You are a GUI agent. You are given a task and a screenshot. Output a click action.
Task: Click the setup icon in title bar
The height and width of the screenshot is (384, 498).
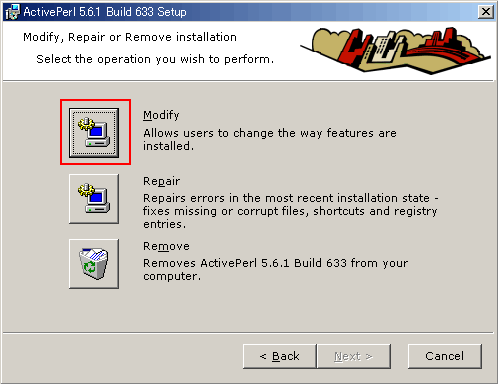click(x=13, y=12)
